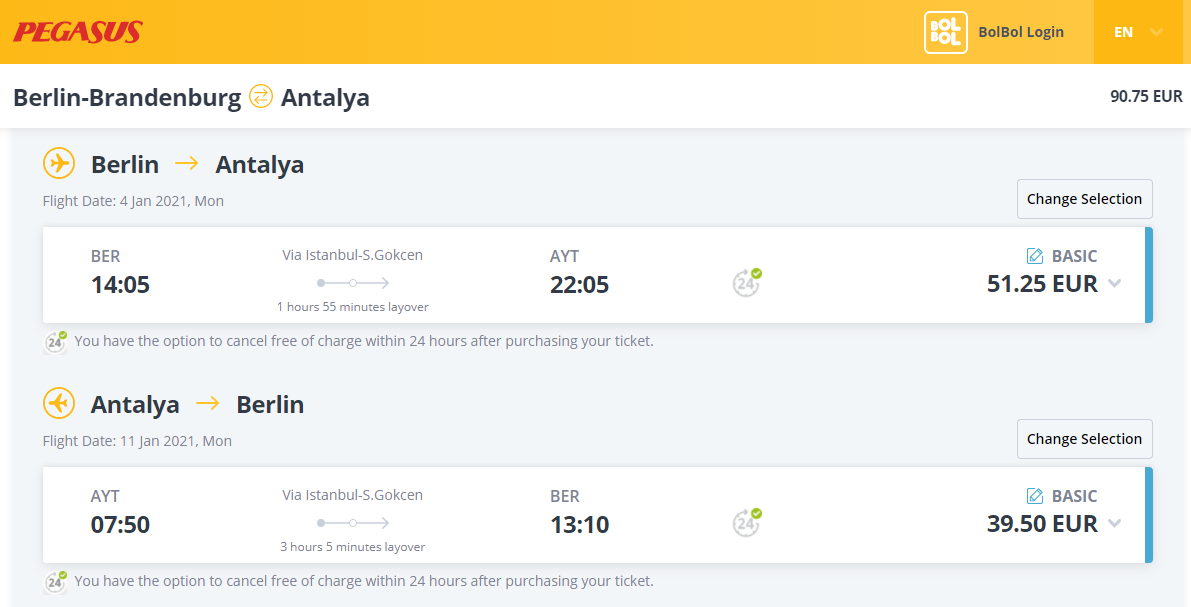Open the EN language dropdown
The image size is (1191, 607).
[x=1139, y=32]
